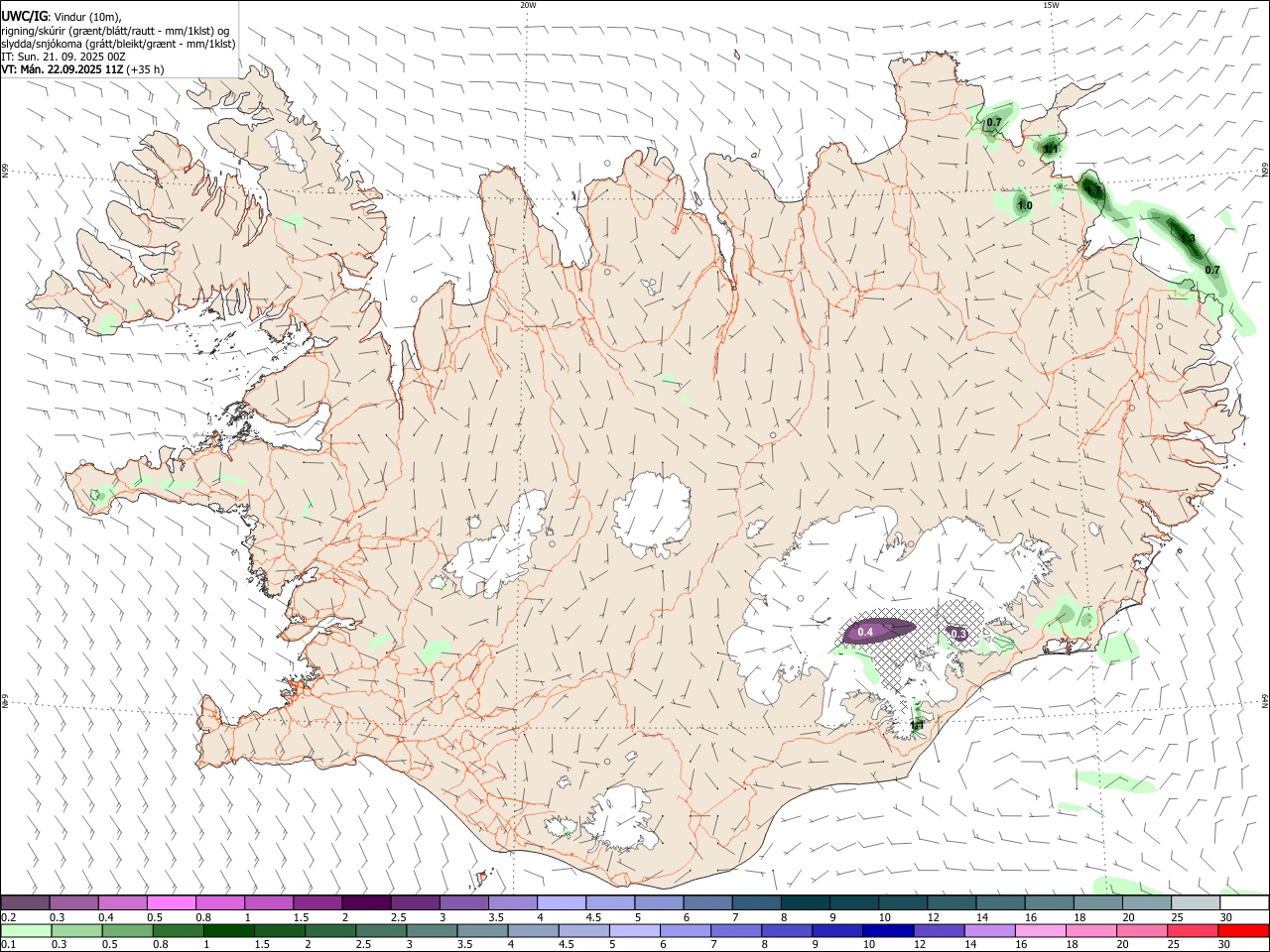The height and width of the screenshot is (952, 1270).
Task: Click the 20W longitude label
Action: point(528,5)
